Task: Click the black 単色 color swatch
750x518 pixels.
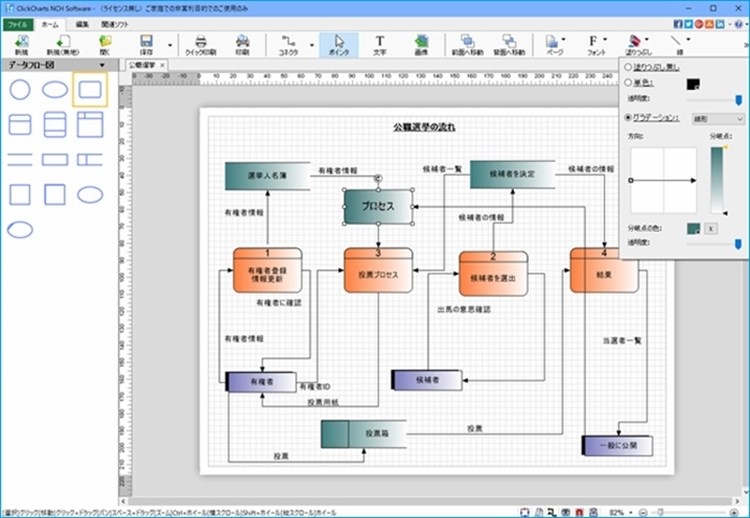Action: click(693, 84)
